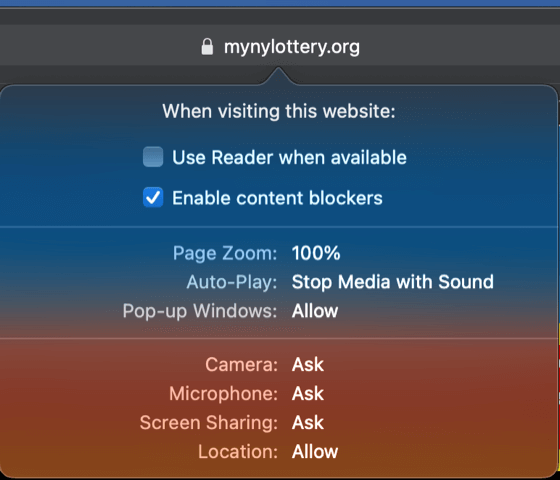
Task: Click the When visiting this website heading
Action: point(279,111)
